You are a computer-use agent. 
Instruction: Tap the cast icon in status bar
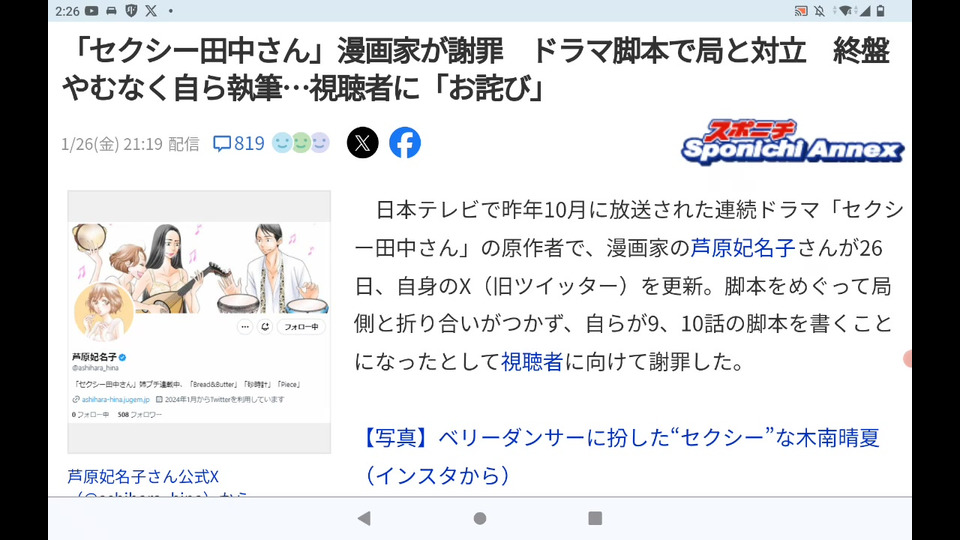pos(801,10)
